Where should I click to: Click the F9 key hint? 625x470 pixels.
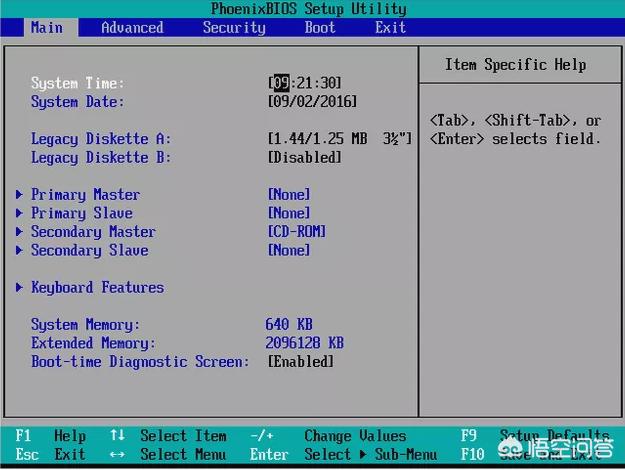469,436
